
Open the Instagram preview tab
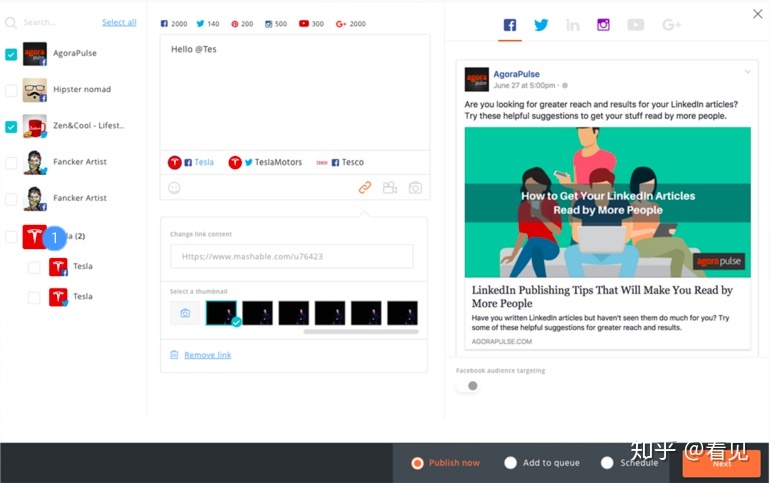(x=604, y=25)
